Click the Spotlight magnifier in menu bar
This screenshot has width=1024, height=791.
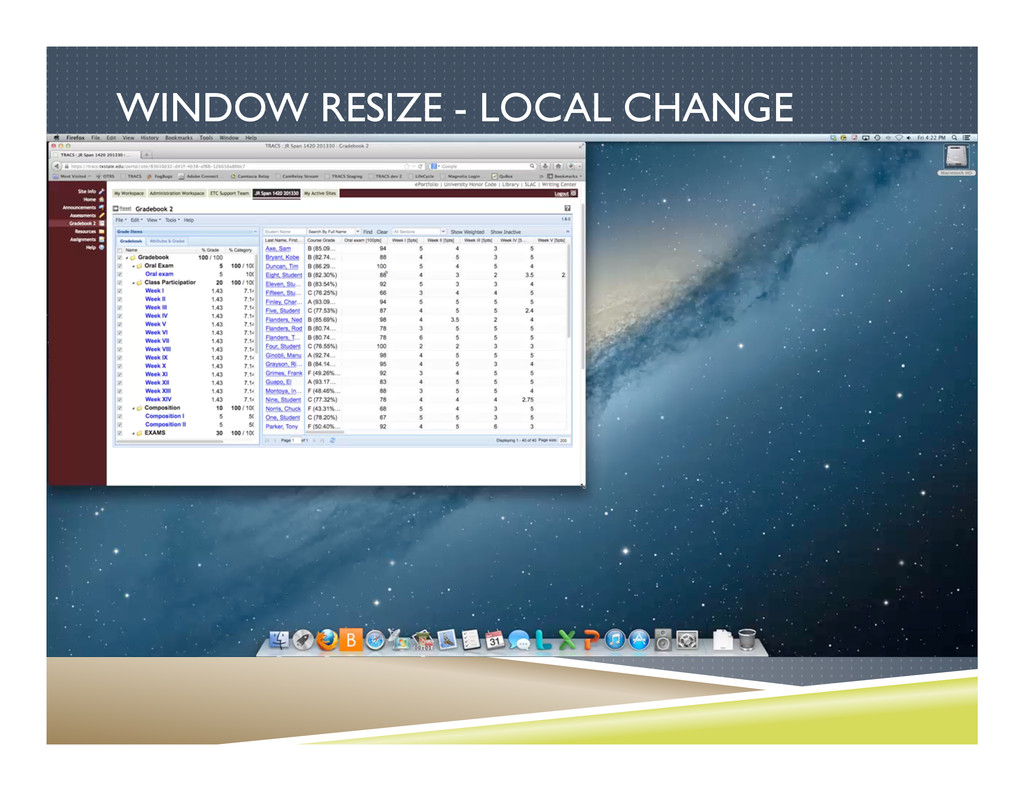pos(955,138)
